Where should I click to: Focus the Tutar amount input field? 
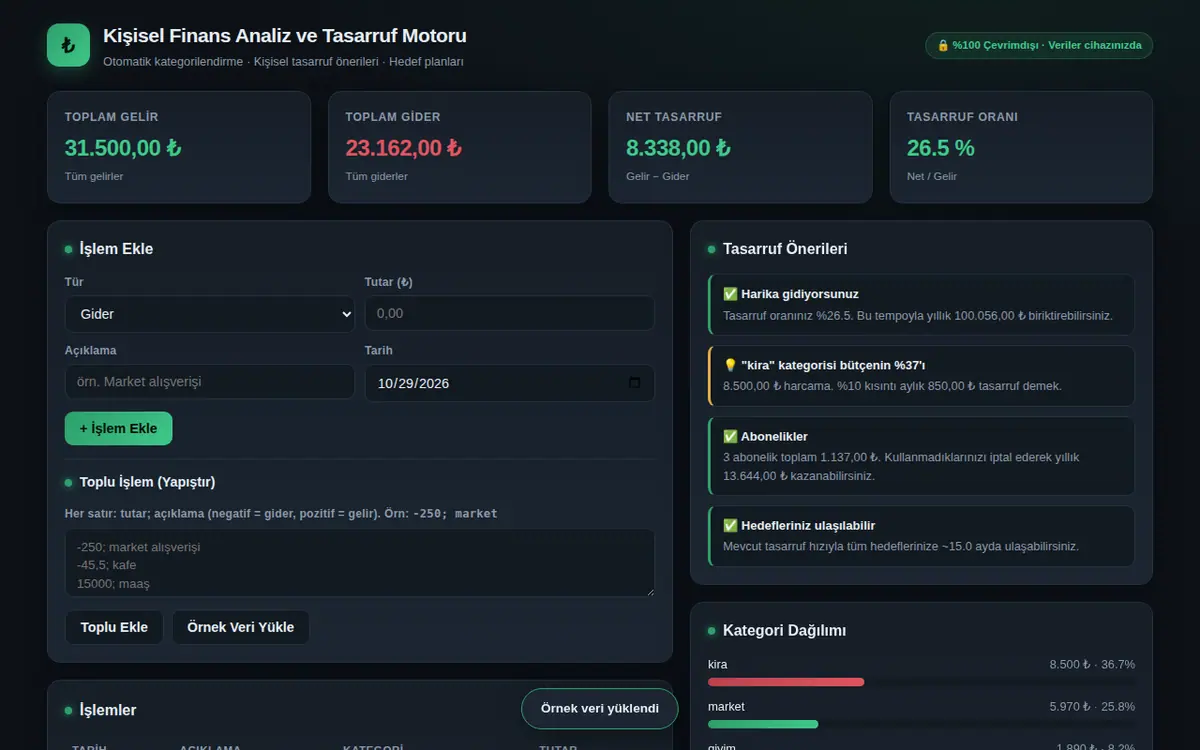(x=510, y=313)
